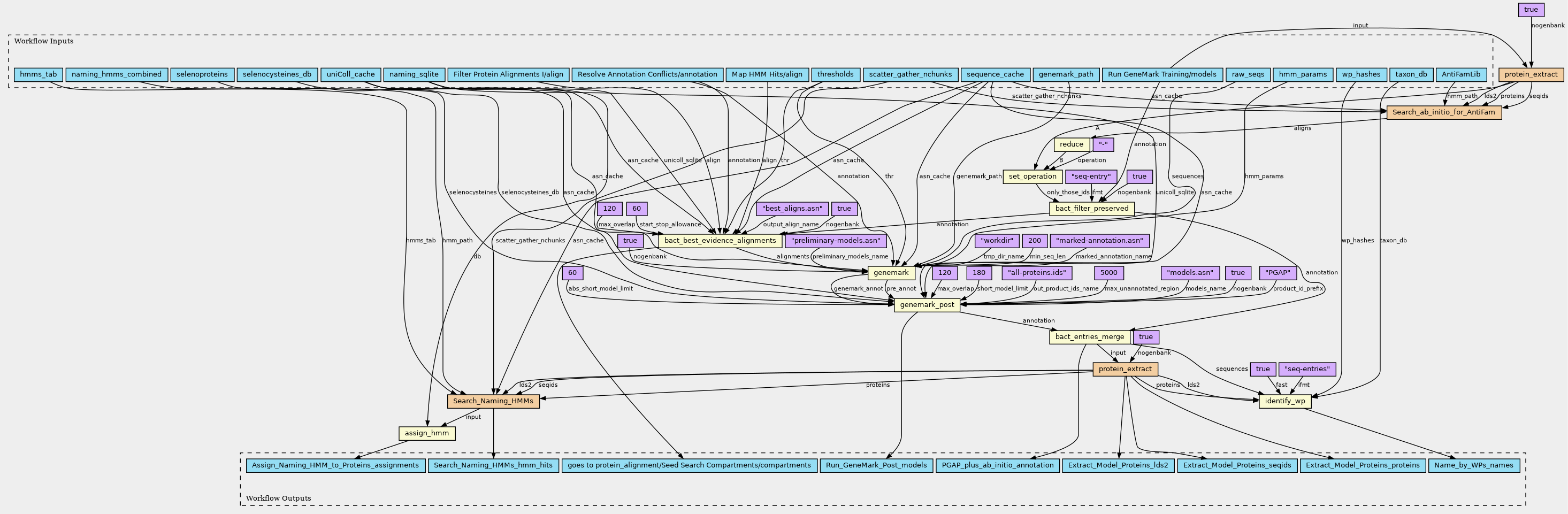Viewport: 1568px width, 514px height.
Task: Click the assign_hmm step node
Action: pyautogui.click(x=427, y=434)
